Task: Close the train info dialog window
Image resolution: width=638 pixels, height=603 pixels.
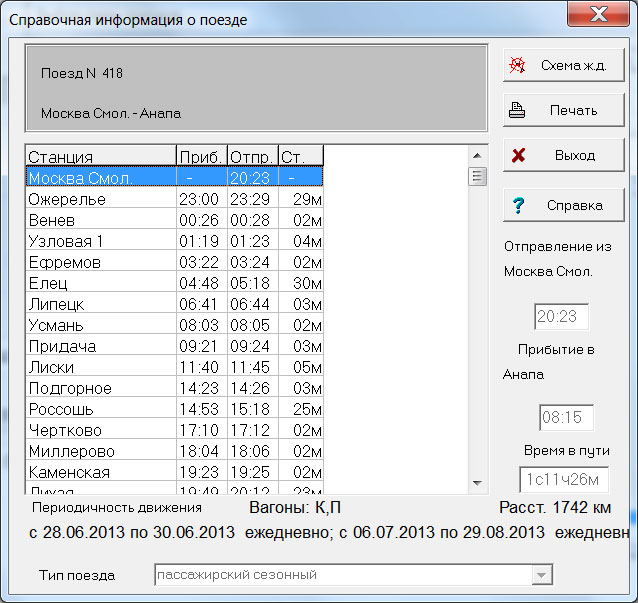Action: click(598, 15)
